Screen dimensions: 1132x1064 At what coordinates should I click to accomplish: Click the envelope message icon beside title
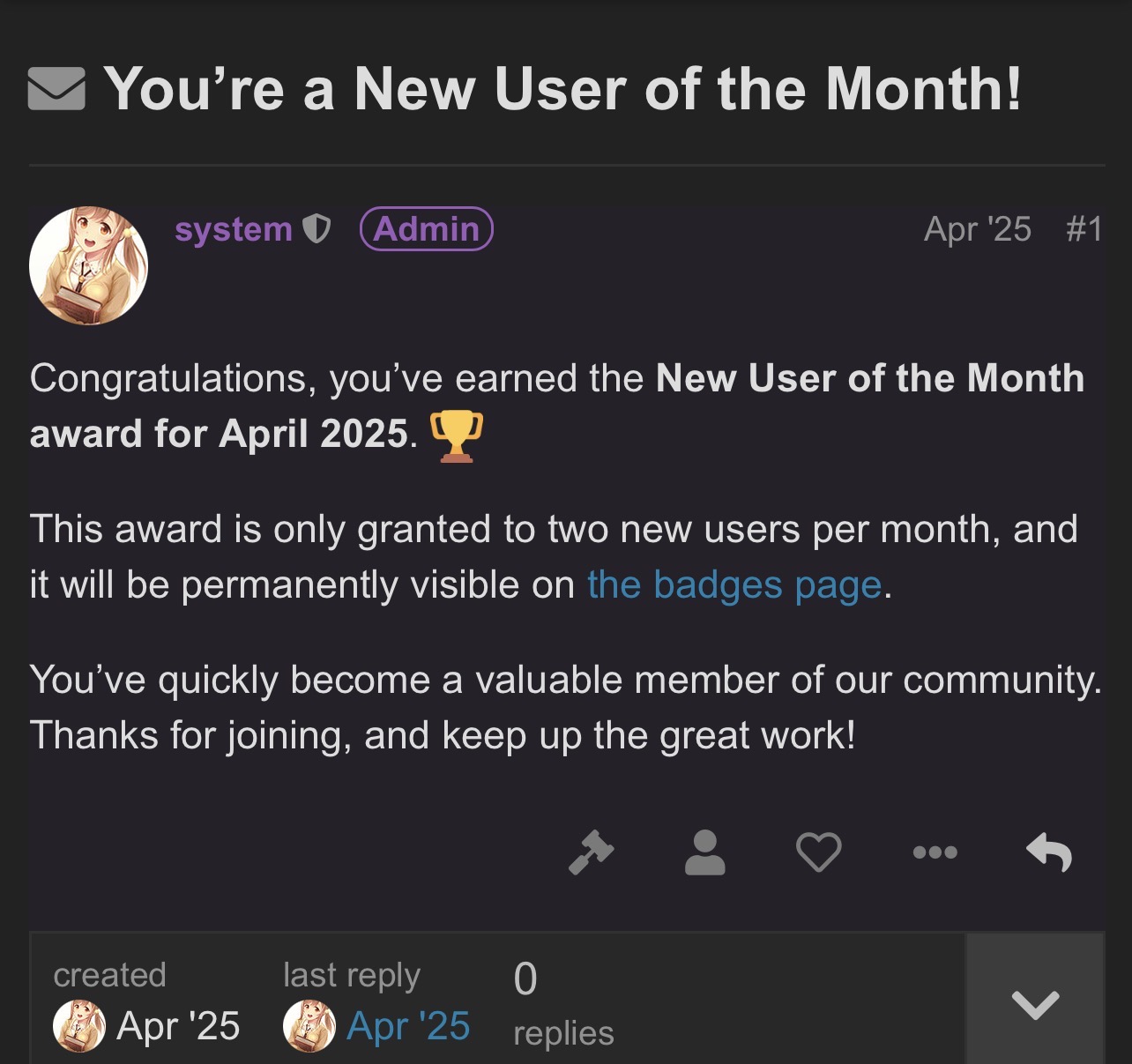point(56,89)
